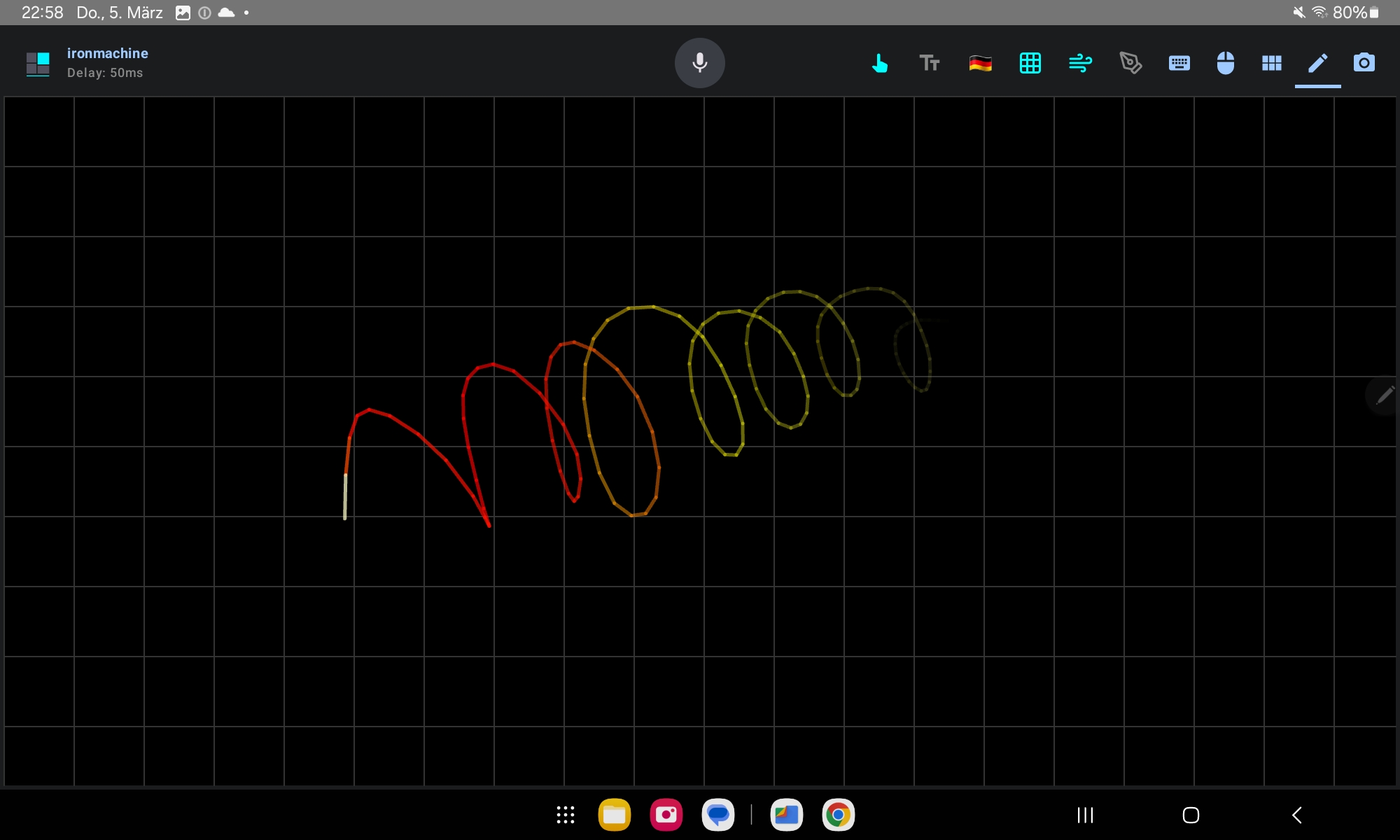Image resolution: width=1400 pixels, height=840 pixels.
Task: Activate the screenshot camera tool
Action: tap(1365, 63)
